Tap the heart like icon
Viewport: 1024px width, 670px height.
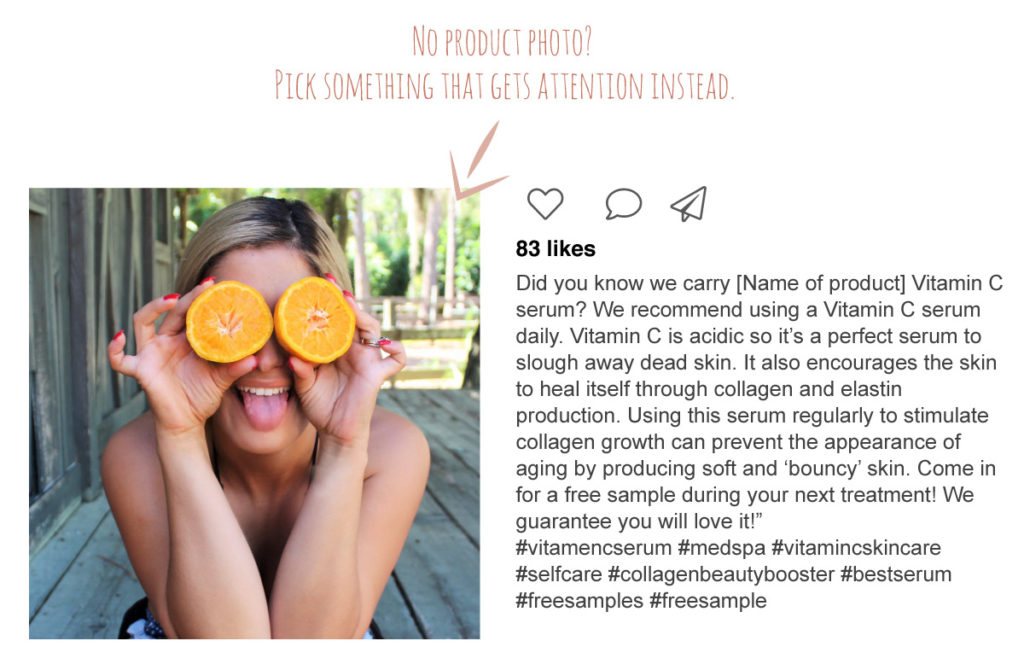(x=545, y=203)
